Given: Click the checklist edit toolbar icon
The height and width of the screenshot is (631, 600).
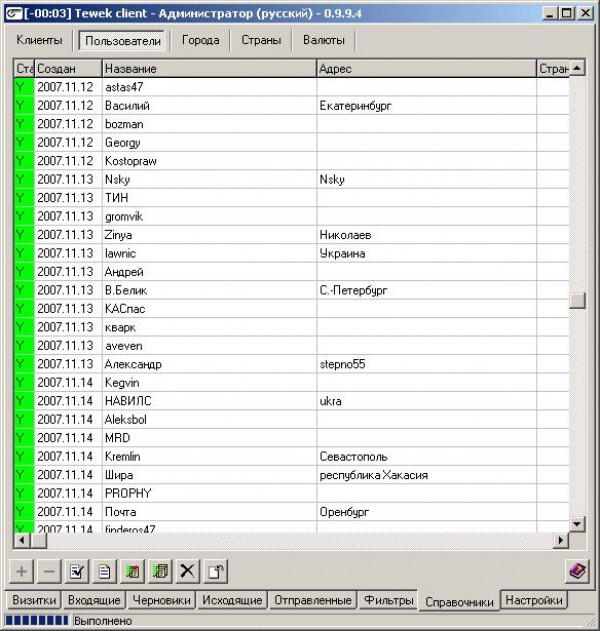Looking at the screenshot, I should 77,571.
